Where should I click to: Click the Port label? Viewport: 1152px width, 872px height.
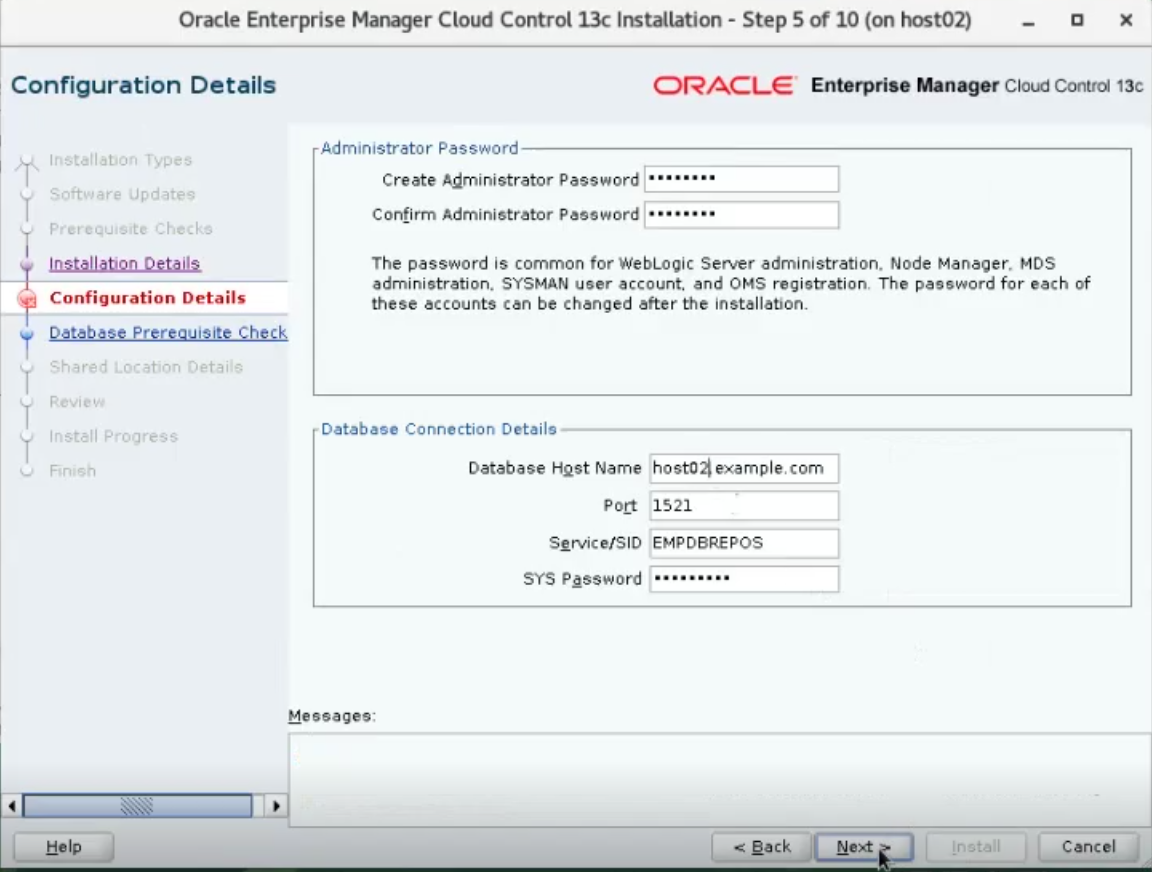point(620,505)
